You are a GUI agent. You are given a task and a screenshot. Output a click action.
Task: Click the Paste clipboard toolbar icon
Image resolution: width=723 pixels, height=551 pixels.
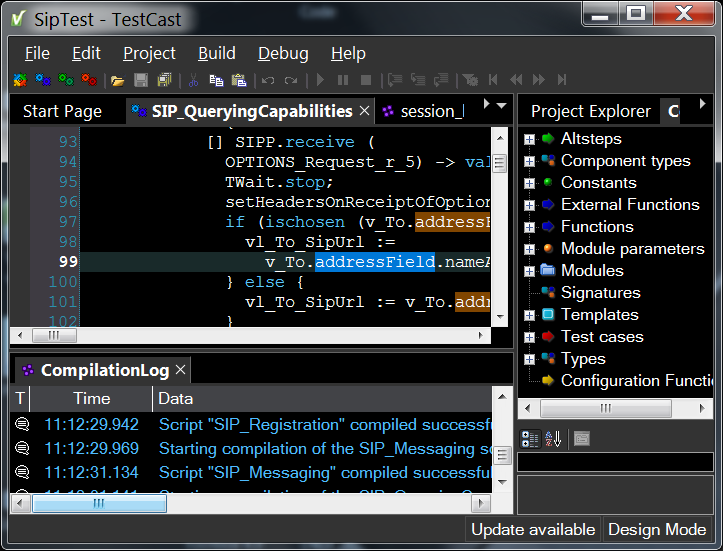239,80
